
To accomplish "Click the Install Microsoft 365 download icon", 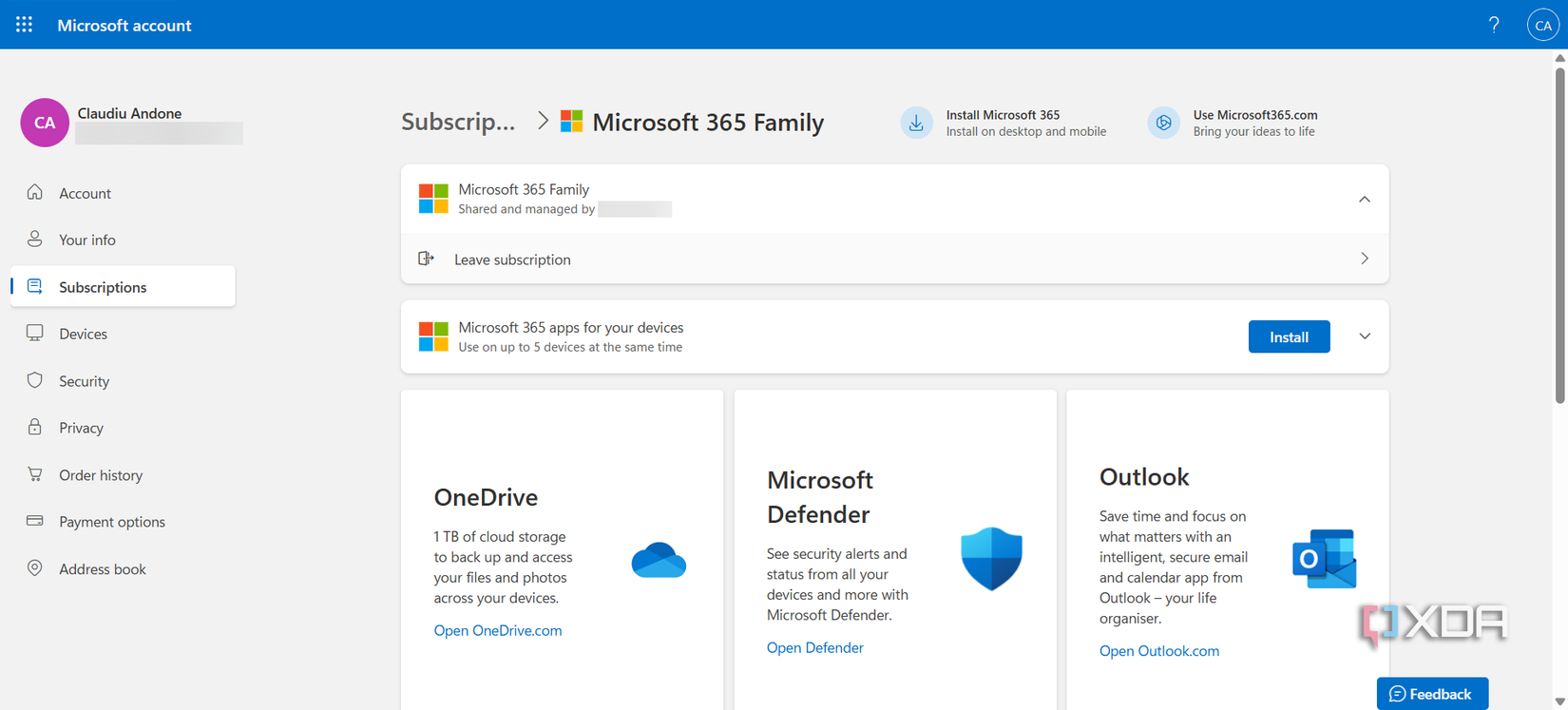I will coord(916,123).
